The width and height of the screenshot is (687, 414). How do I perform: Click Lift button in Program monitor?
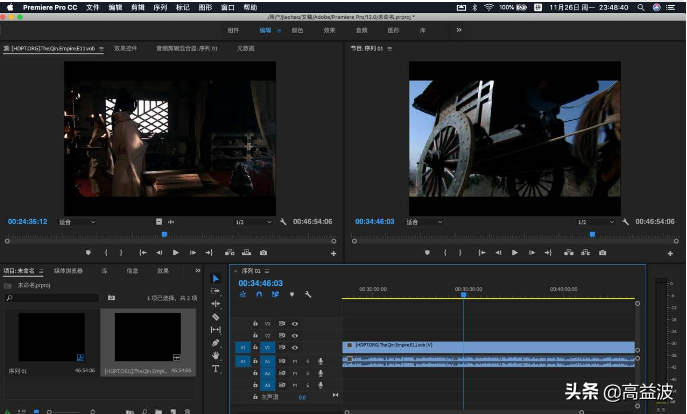pyautogui.click(x=569, y=253)
